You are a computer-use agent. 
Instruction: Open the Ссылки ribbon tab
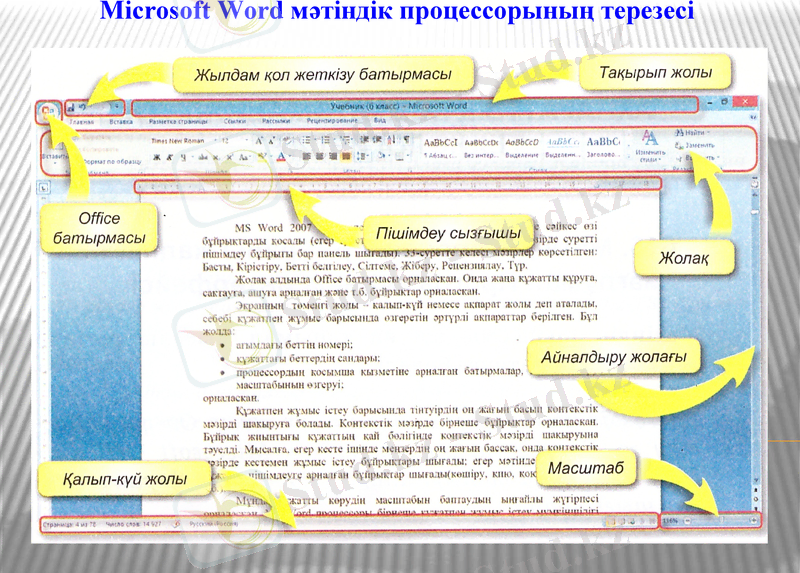[x=235, y=121]
